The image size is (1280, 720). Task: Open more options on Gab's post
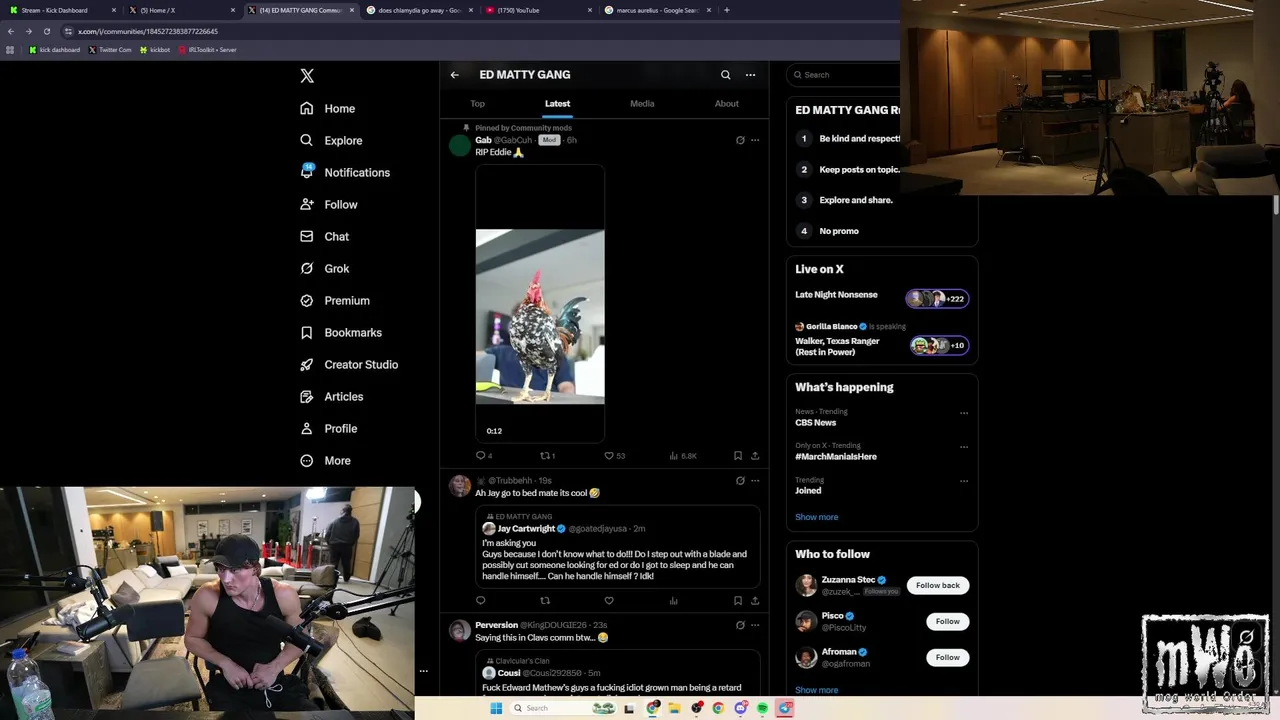tap(755, 140)
